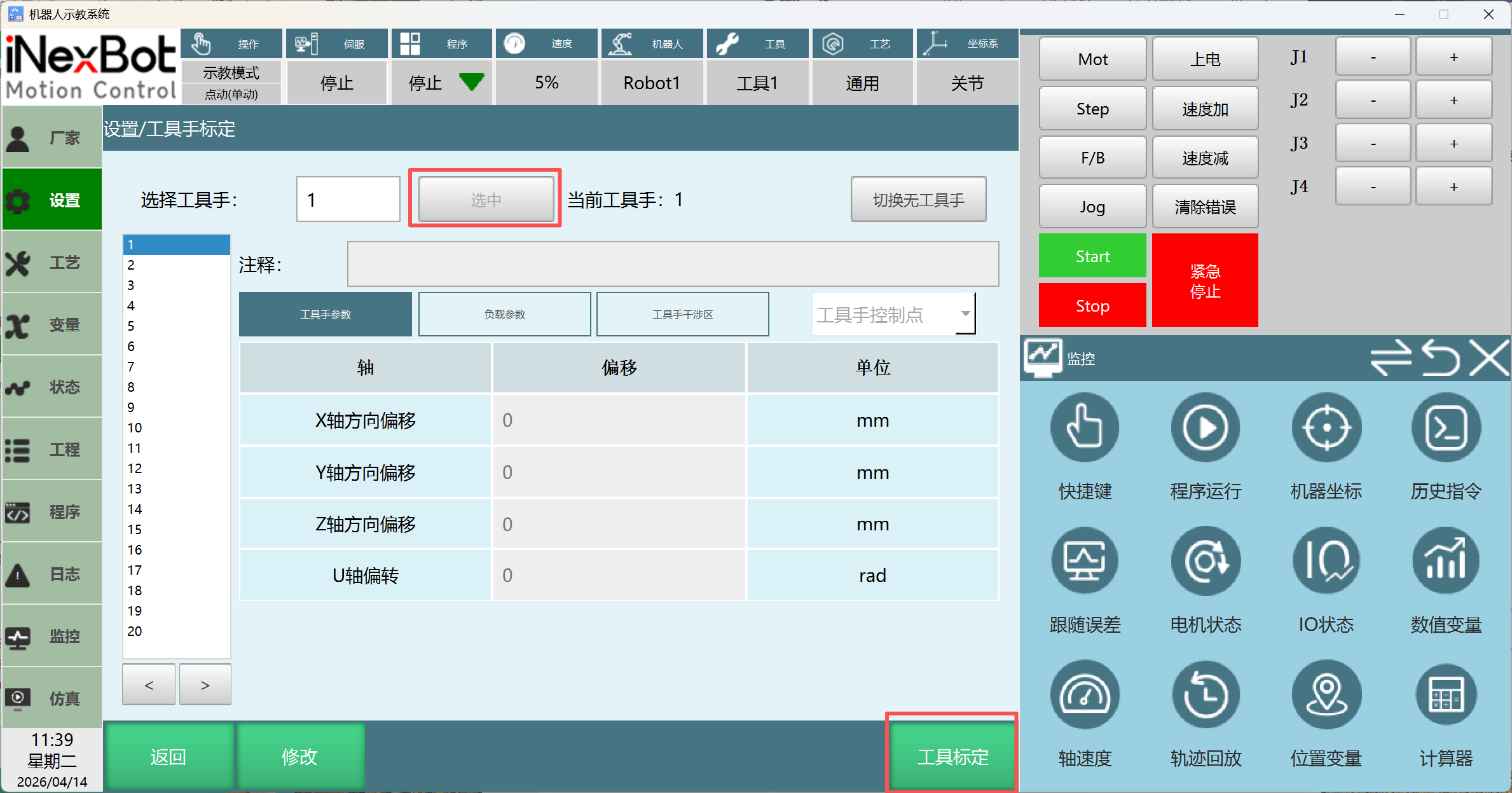Toggle the Mot motor button

point(1092,59)
